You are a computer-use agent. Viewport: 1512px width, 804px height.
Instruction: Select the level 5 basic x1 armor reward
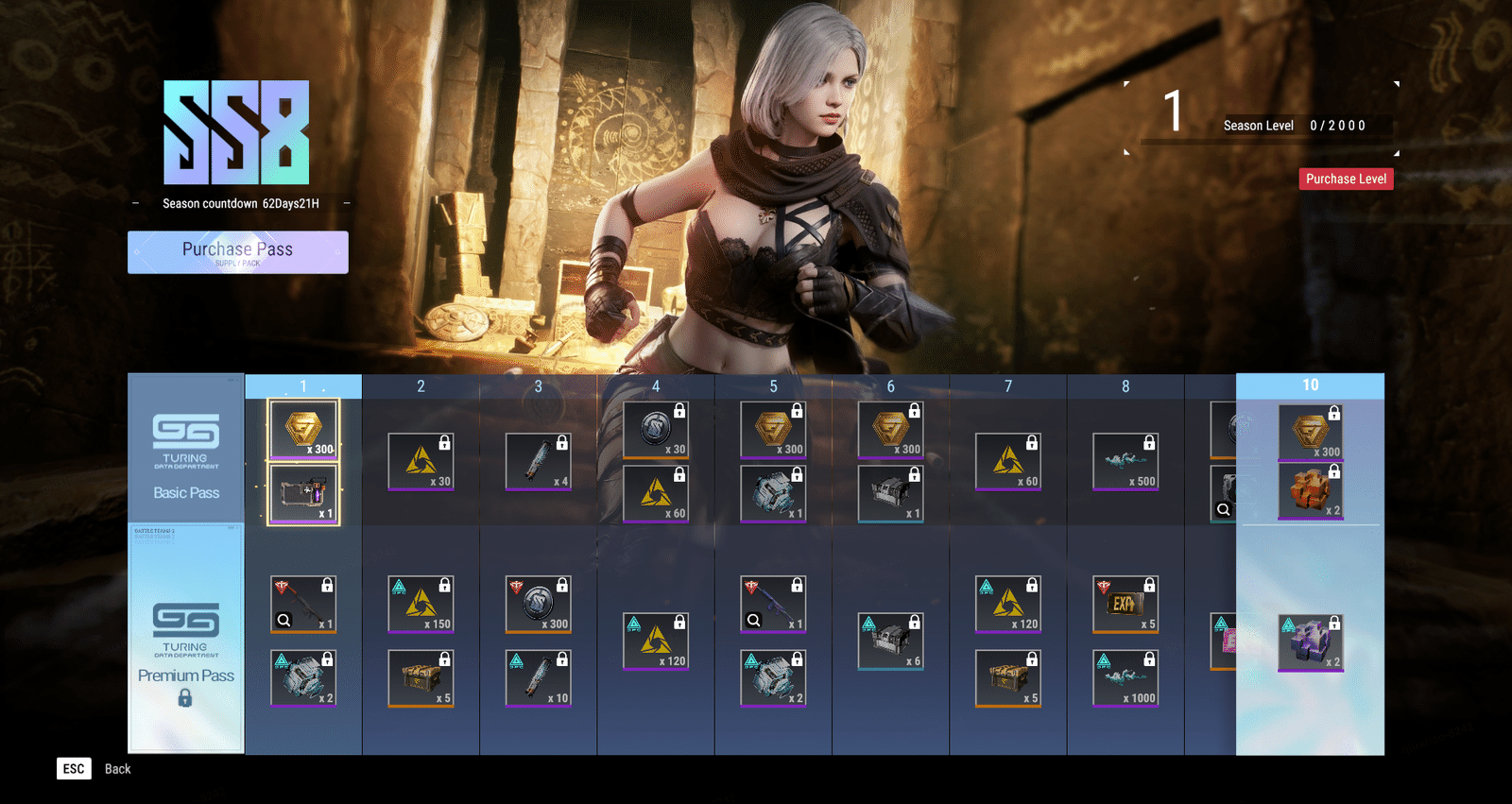773,493
